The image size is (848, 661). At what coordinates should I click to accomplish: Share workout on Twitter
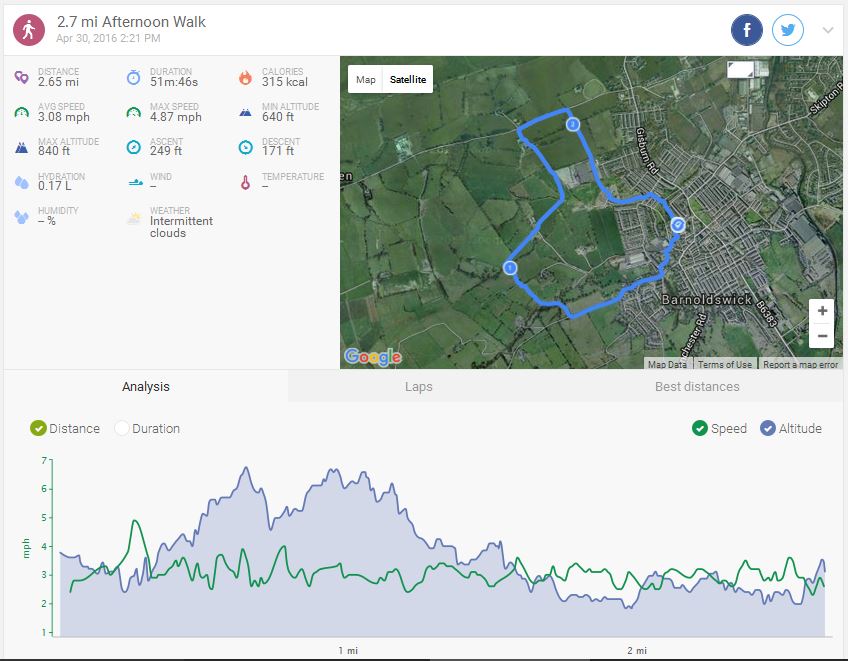point(788,30)
